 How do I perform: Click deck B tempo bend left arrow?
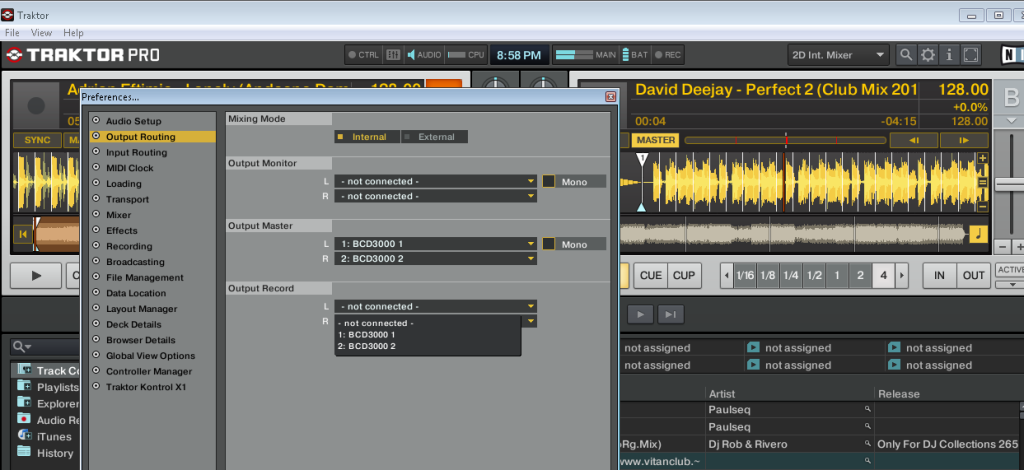pyautogui.click(x=914, y=140)
